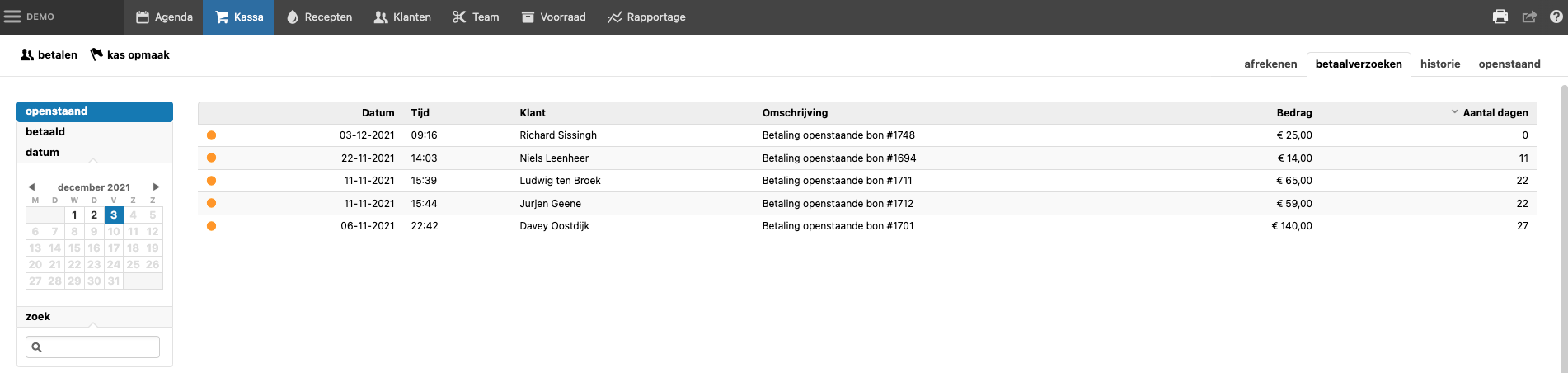Sort by Aantal dagen column

point(1494,113)
